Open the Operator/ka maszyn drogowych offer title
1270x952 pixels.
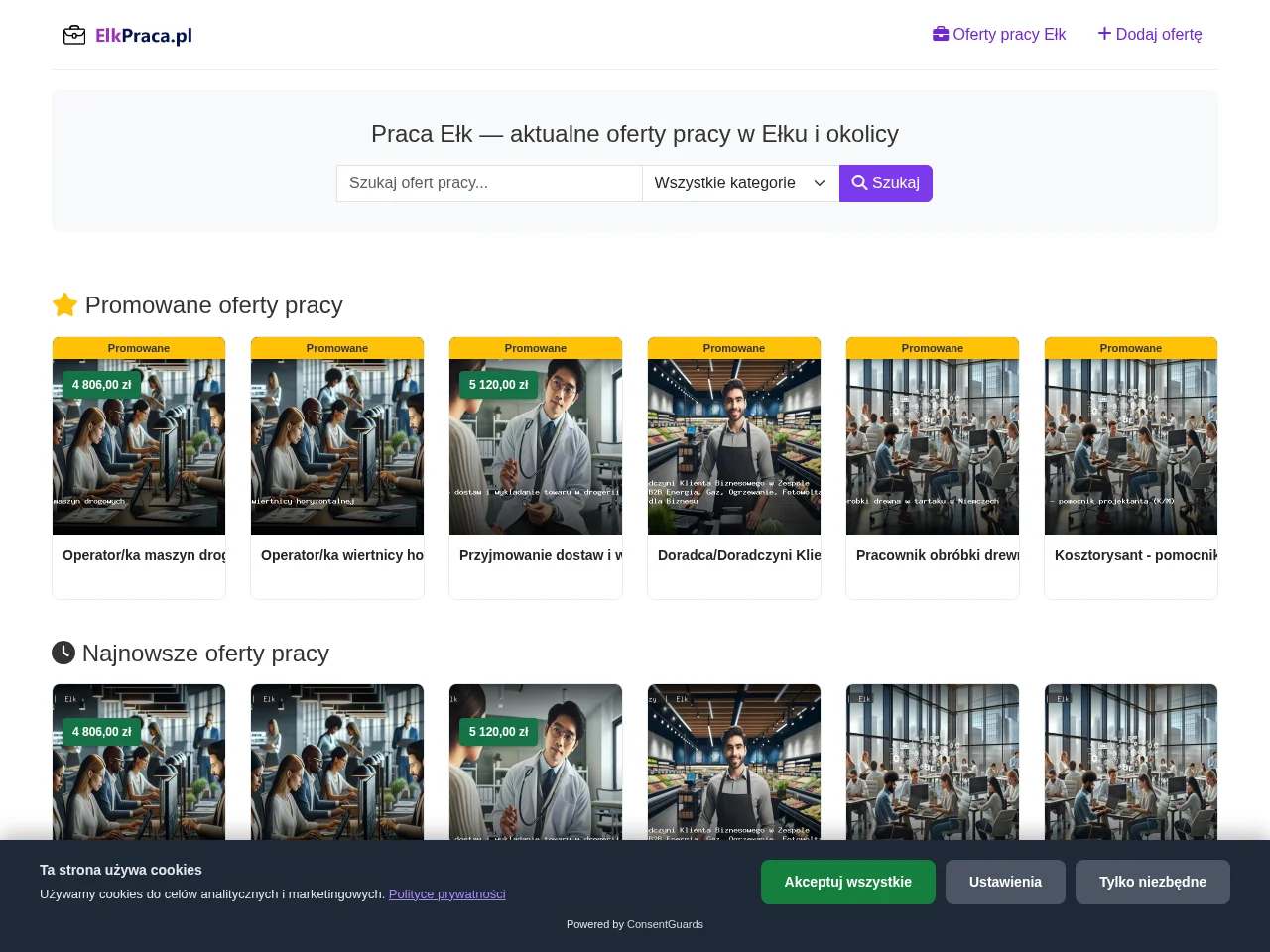[144, 555]
